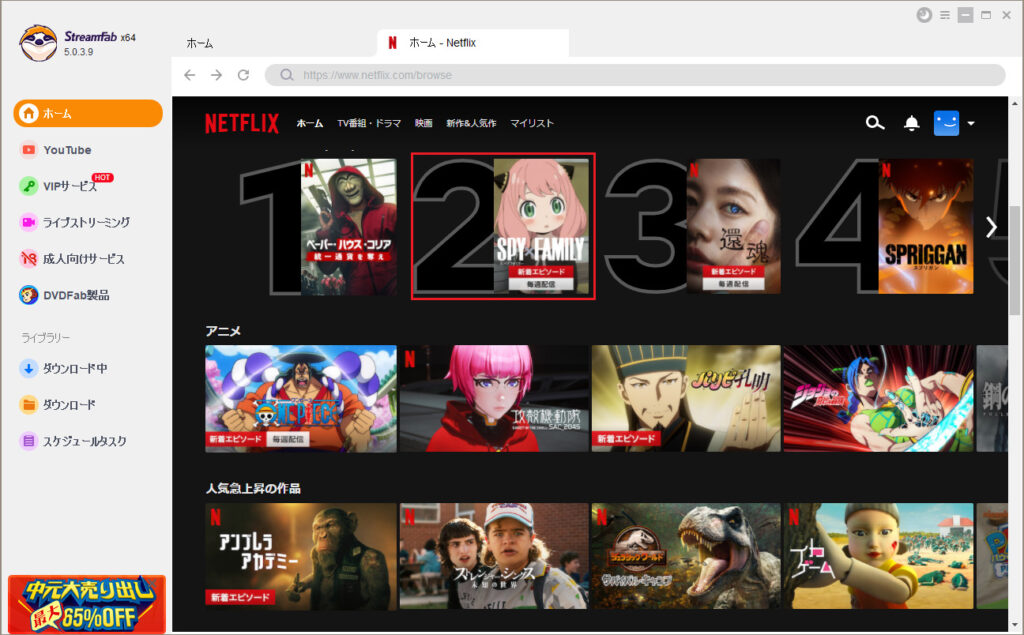Open Netflix search

pos(875,123)
